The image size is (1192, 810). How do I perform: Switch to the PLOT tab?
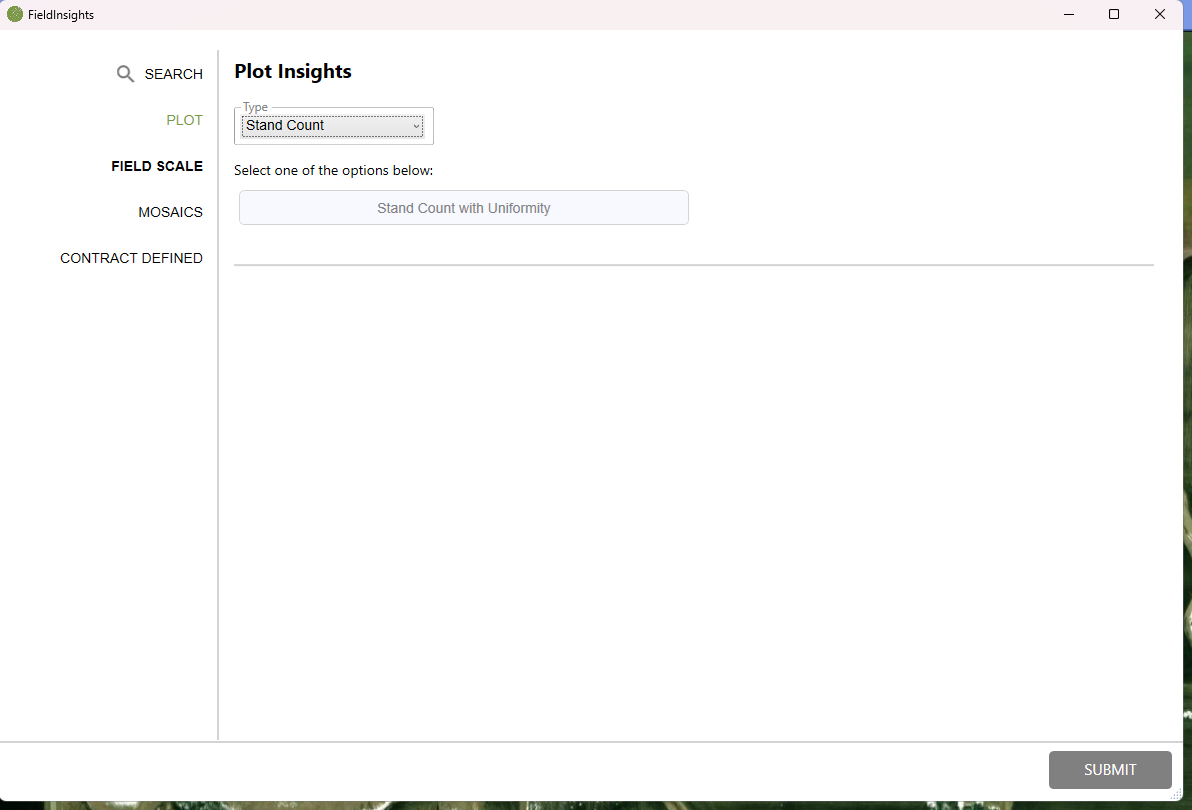[184, 120]
